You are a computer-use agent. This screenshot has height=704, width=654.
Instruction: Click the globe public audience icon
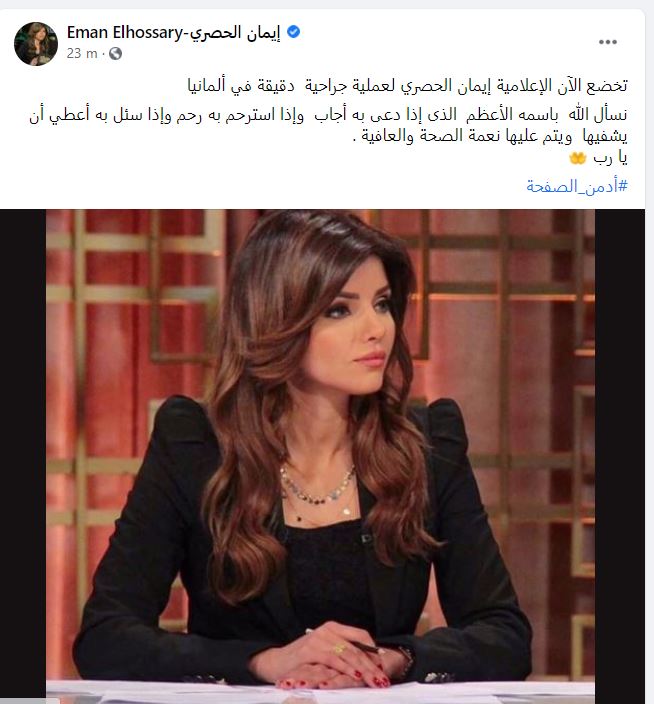115,53
